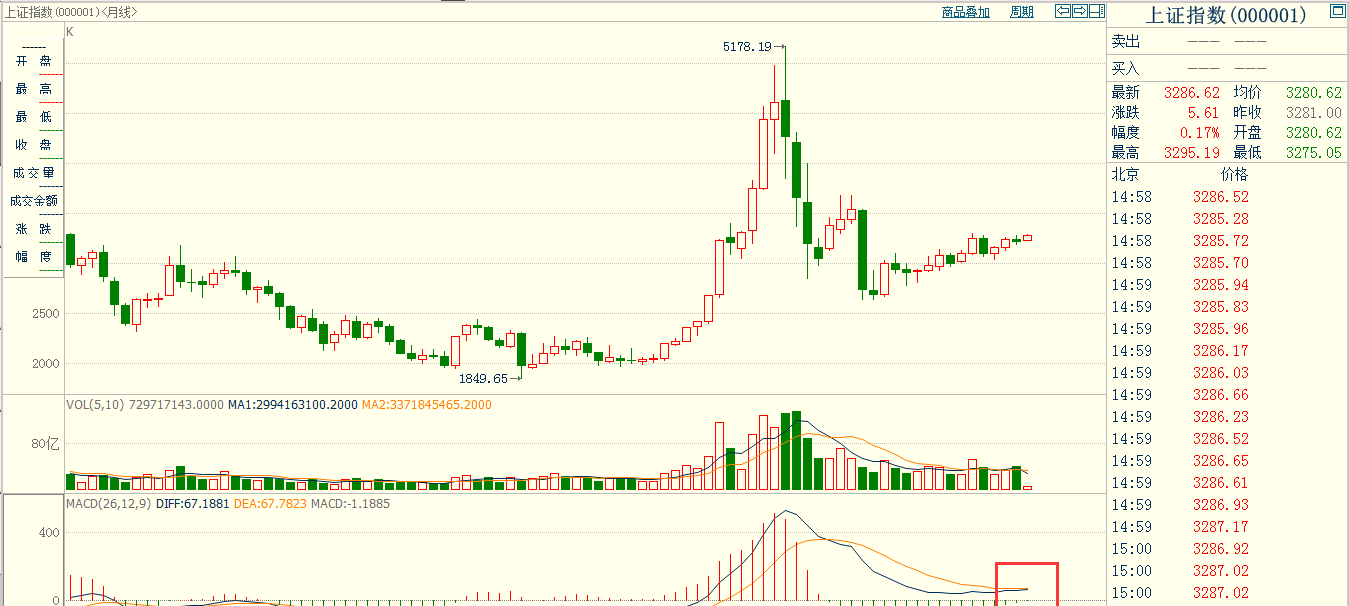Select the tick row priced 3286.61

pyautogui.click(x=1228, y=482)
